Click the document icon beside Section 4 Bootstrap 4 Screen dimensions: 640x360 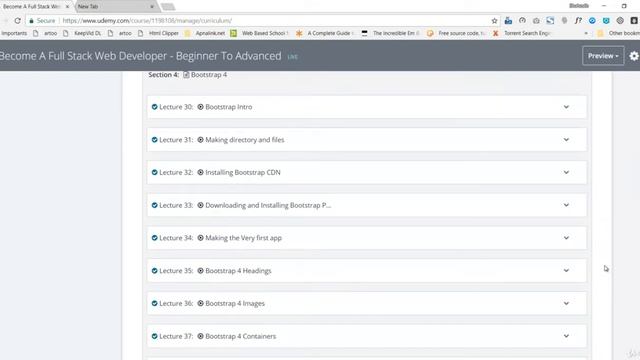click(x=186, y=75)
